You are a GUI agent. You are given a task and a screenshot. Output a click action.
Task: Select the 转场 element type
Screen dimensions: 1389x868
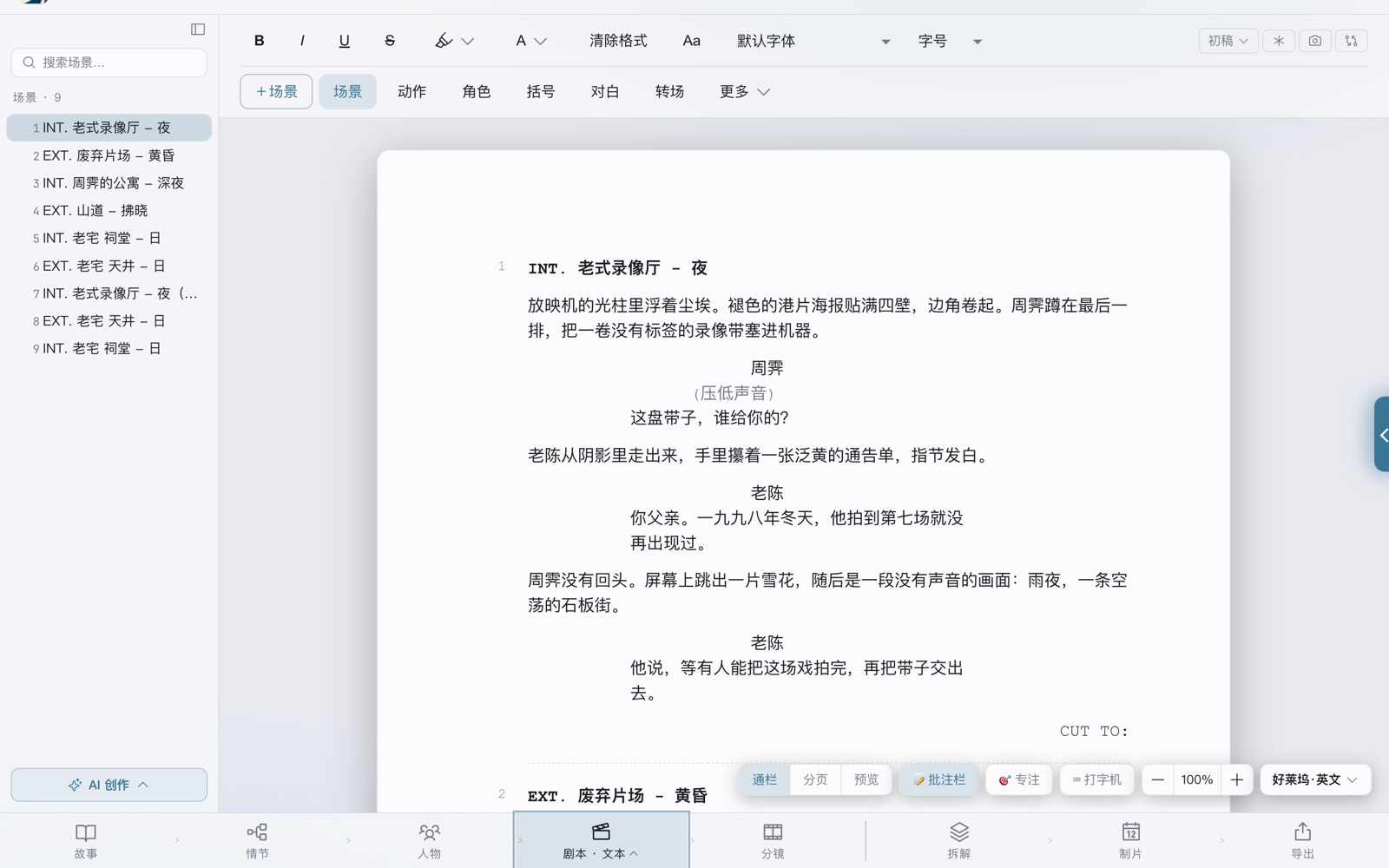[x=669, y=91]
